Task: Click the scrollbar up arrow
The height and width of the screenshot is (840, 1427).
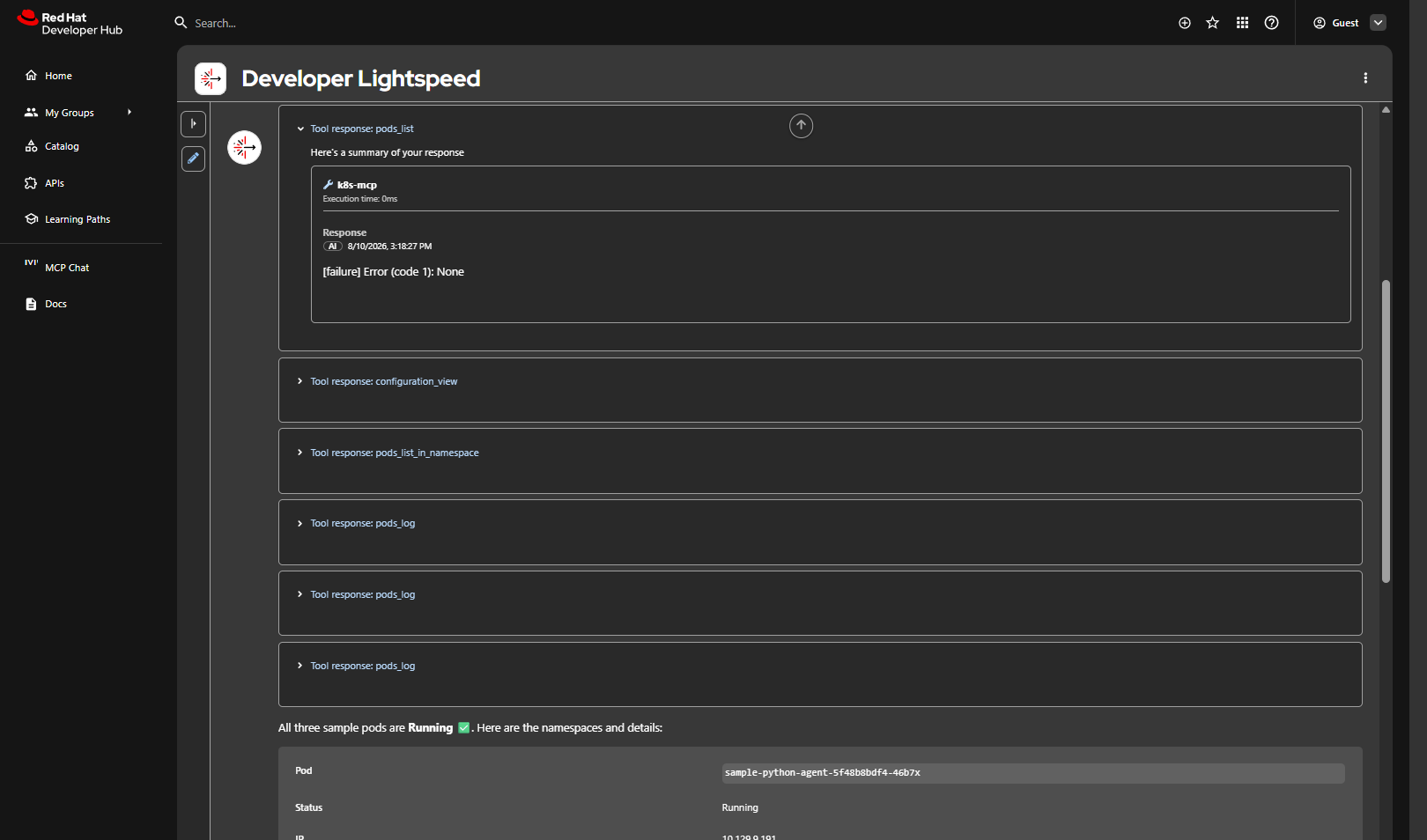Action: pyautogui.click(x=1386, y=110)
